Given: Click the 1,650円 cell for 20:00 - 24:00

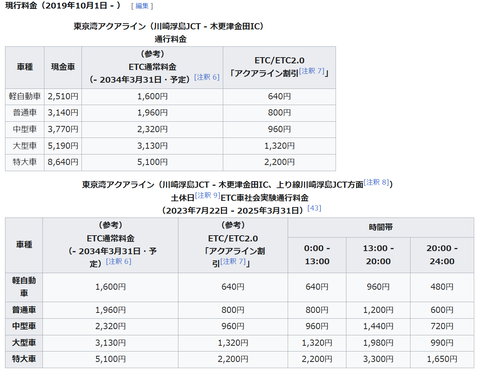Looking at the screenshot, I should pyautogui.click(x=442, y=359).
